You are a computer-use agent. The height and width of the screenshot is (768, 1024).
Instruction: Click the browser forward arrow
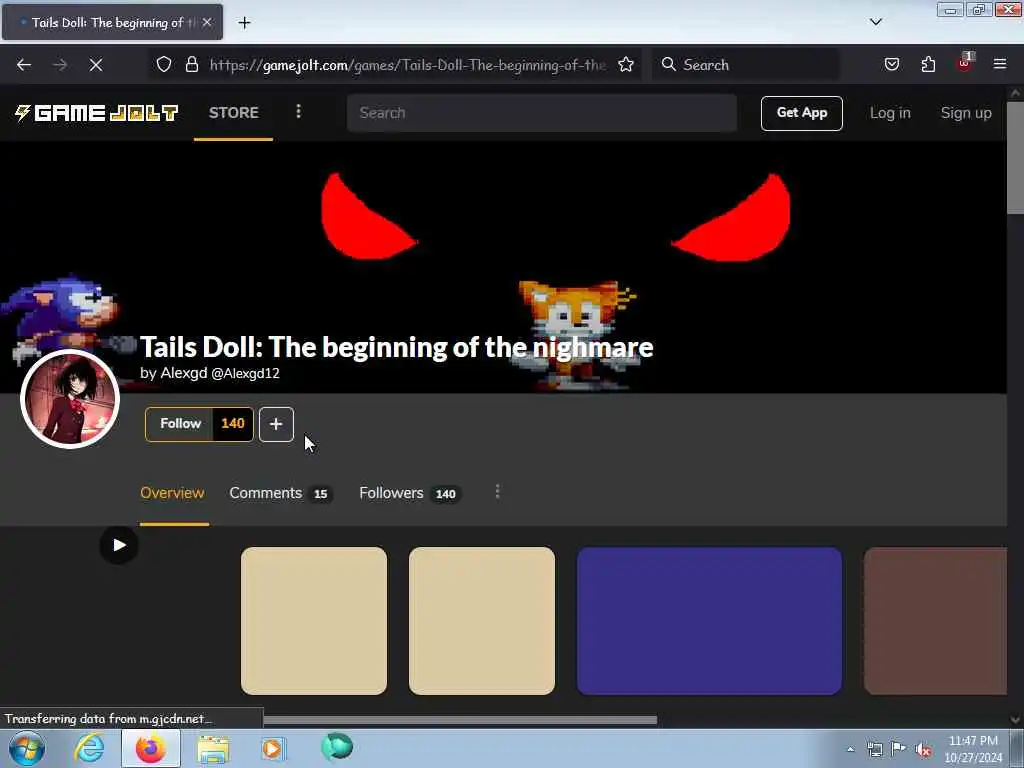click(x=60, y=65)
